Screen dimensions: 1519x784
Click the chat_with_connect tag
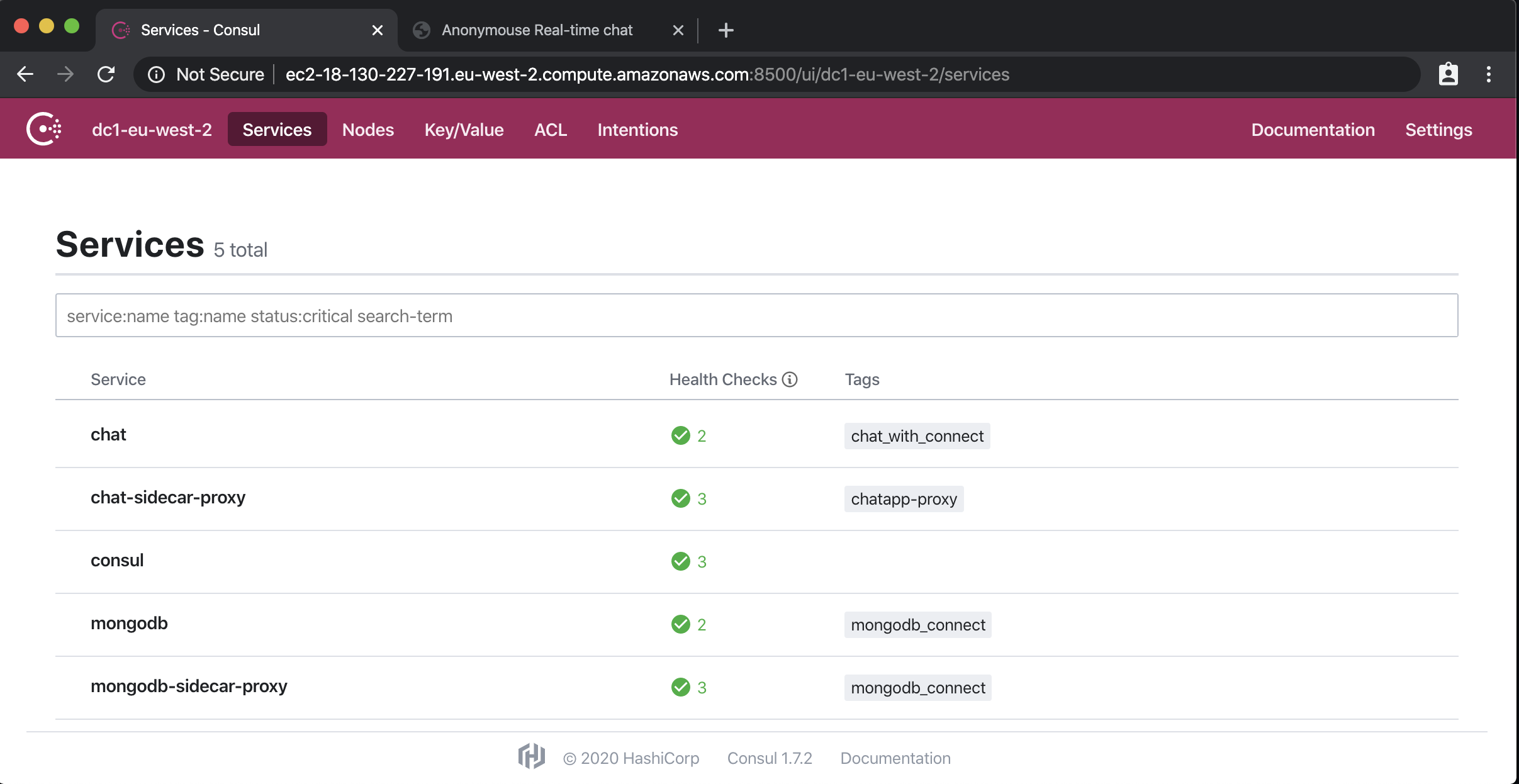[917, 436]
